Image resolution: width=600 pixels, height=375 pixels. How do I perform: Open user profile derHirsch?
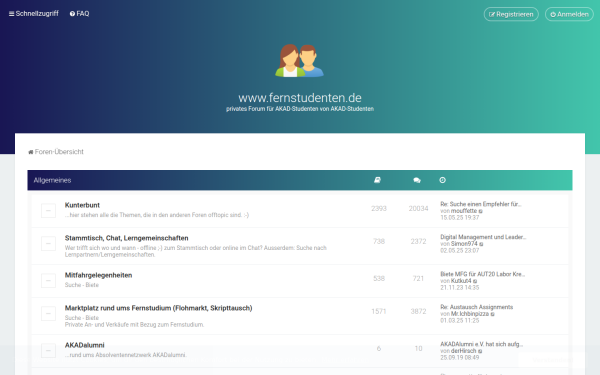click(464, 351)
